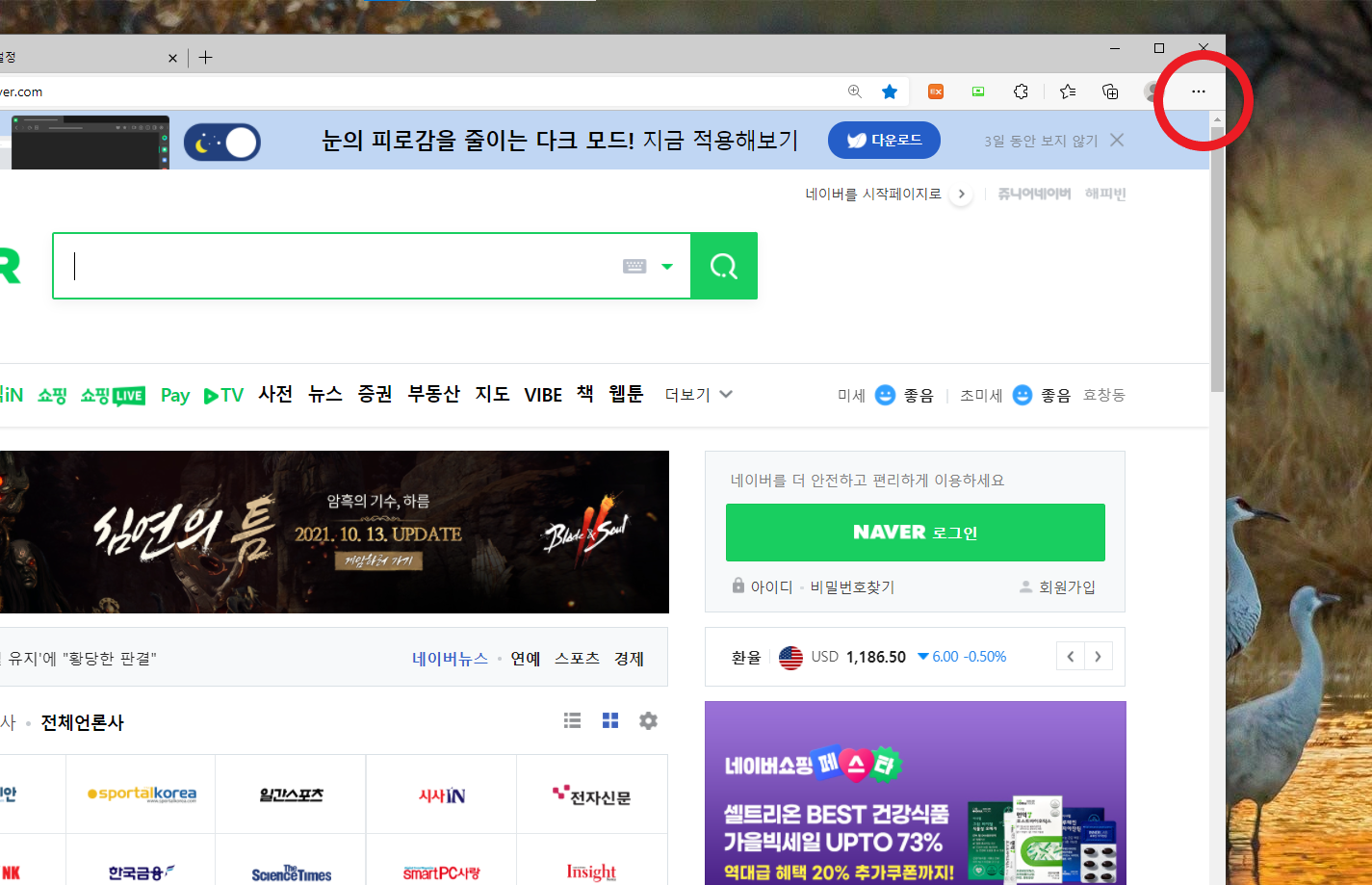This screenshot has width=1372, height=885.
Task: Open the Collections icon
Action: click(1110, 91)
